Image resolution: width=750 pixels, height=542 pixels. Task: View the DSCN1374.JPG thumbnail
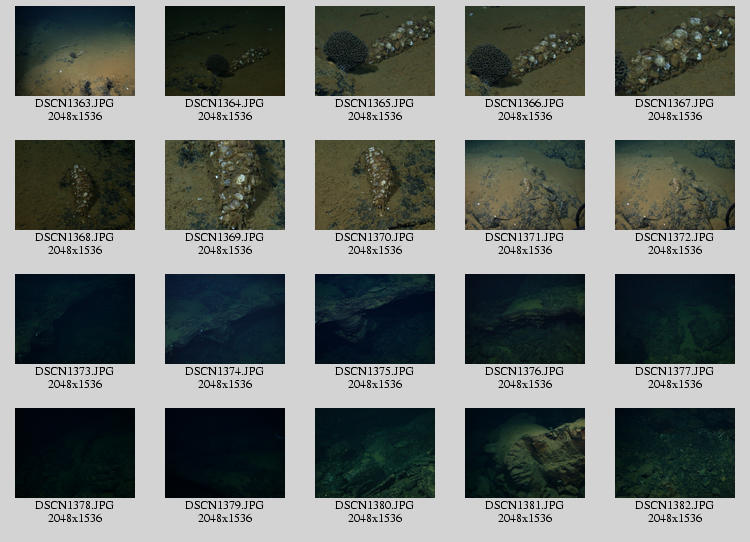(x=225, y=319)
